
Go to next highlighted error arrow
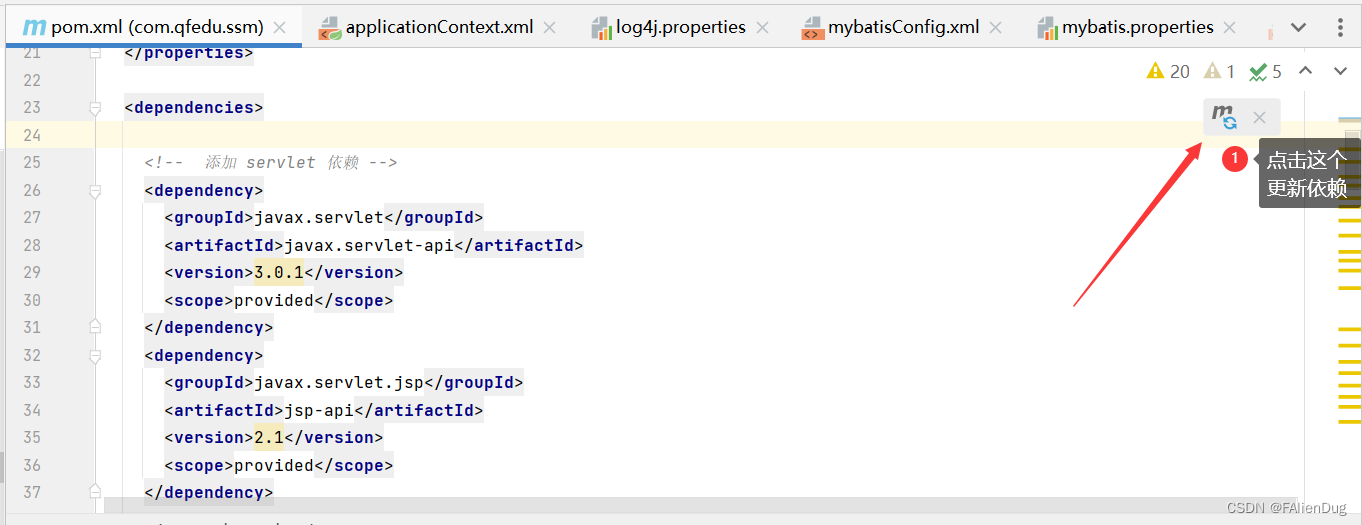(1340, 71)
